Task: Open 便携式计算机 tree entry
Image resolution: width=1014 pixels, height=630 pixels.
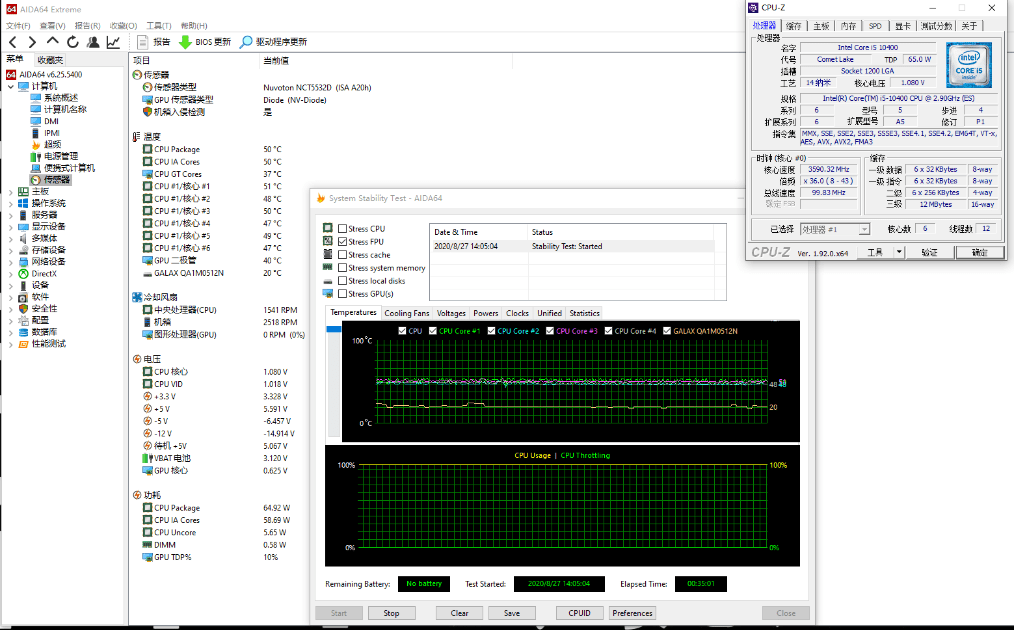Action: [x=69, y=168]
